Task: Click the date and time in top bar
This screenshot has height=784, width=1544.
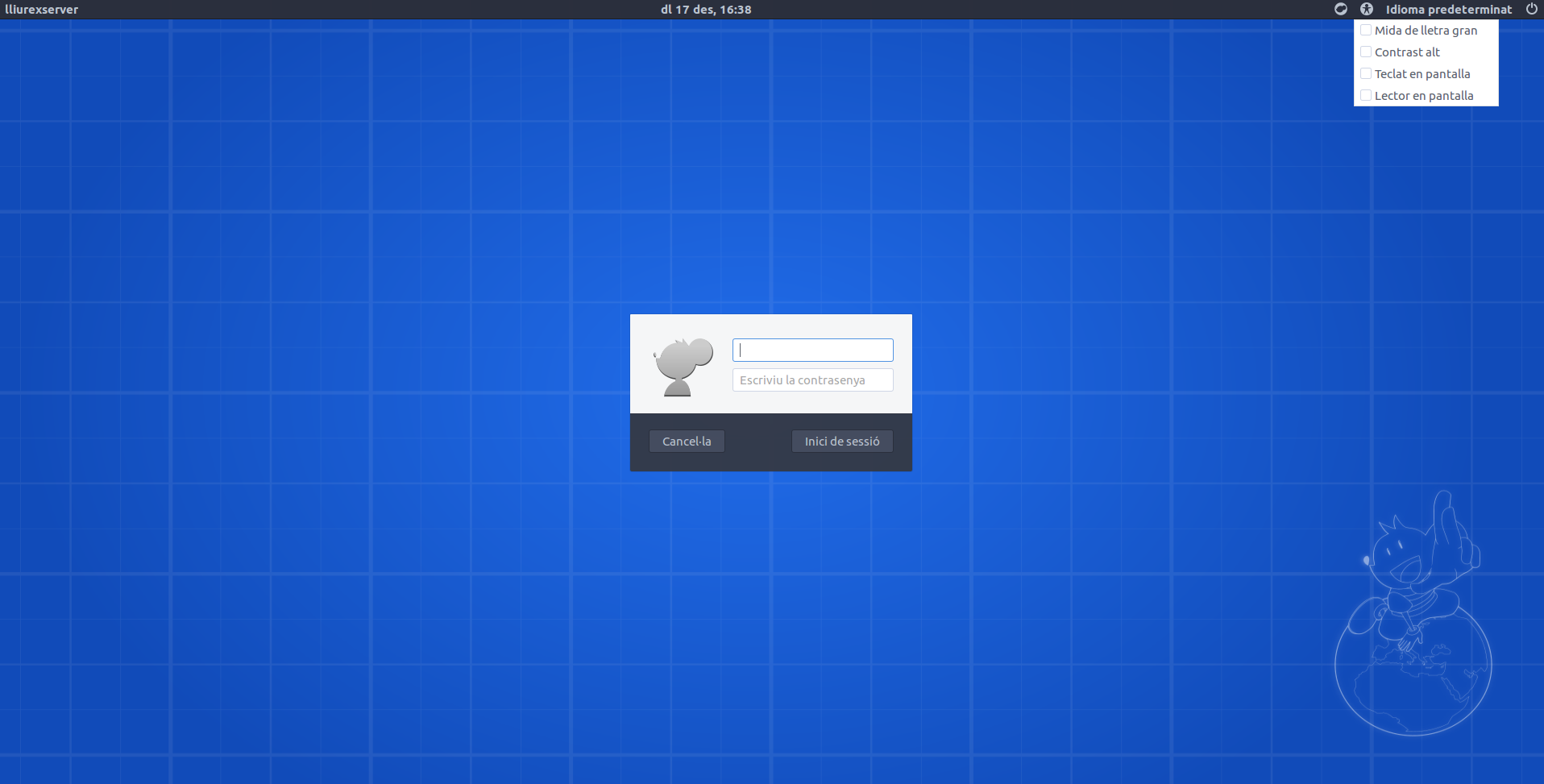Action: tap(706, 10)
